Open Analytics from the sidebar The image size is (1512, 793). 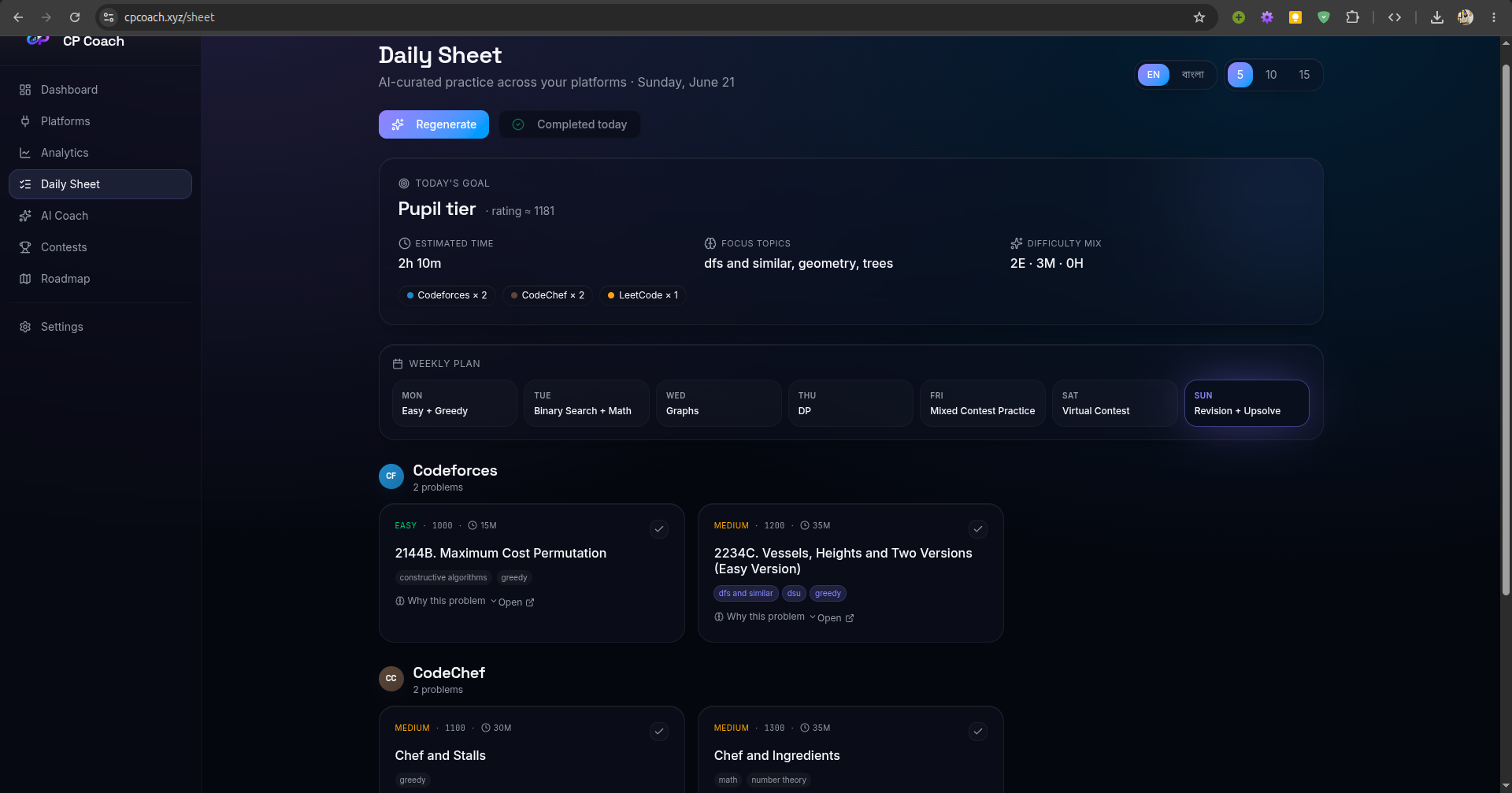[x=100, y=153]
